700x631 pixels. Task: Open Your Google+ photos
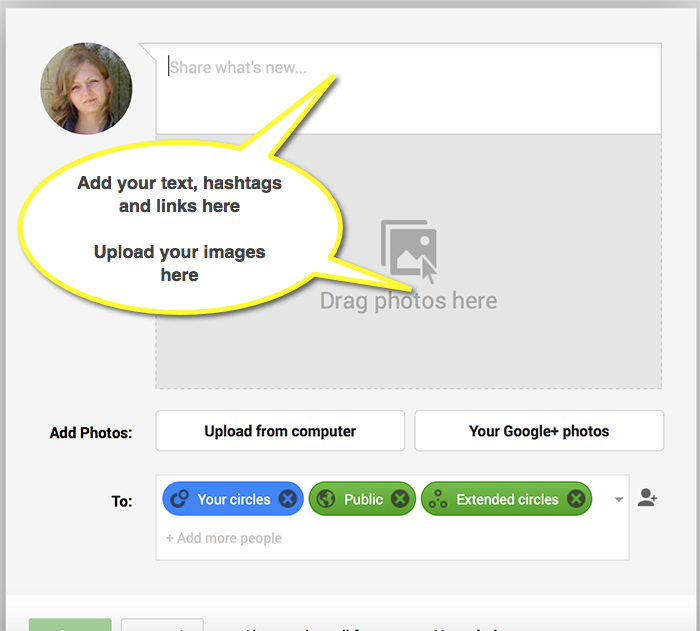(539, 431)
